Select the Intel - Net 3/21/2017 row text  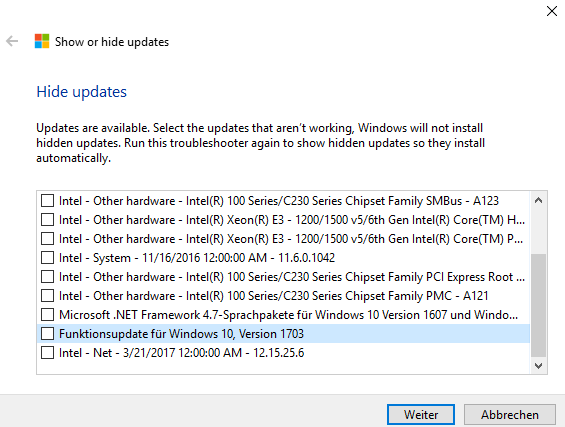181,353
